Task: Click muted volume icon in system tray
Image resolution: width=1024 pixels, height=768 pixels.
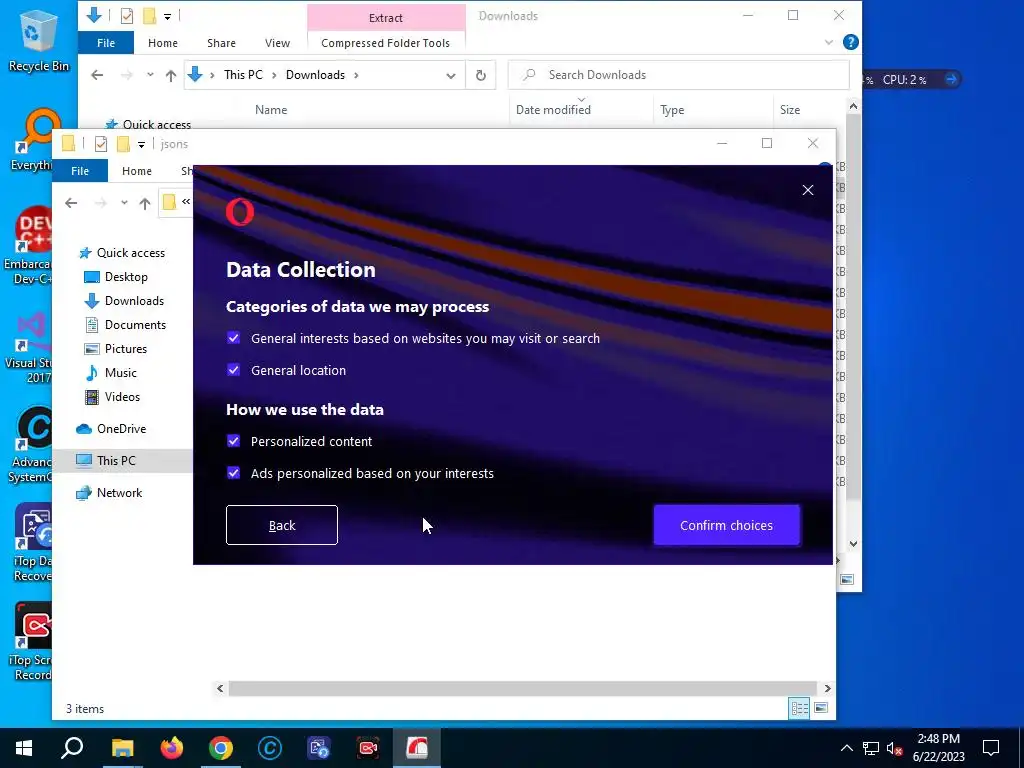Action: click(x=894, y=748)
